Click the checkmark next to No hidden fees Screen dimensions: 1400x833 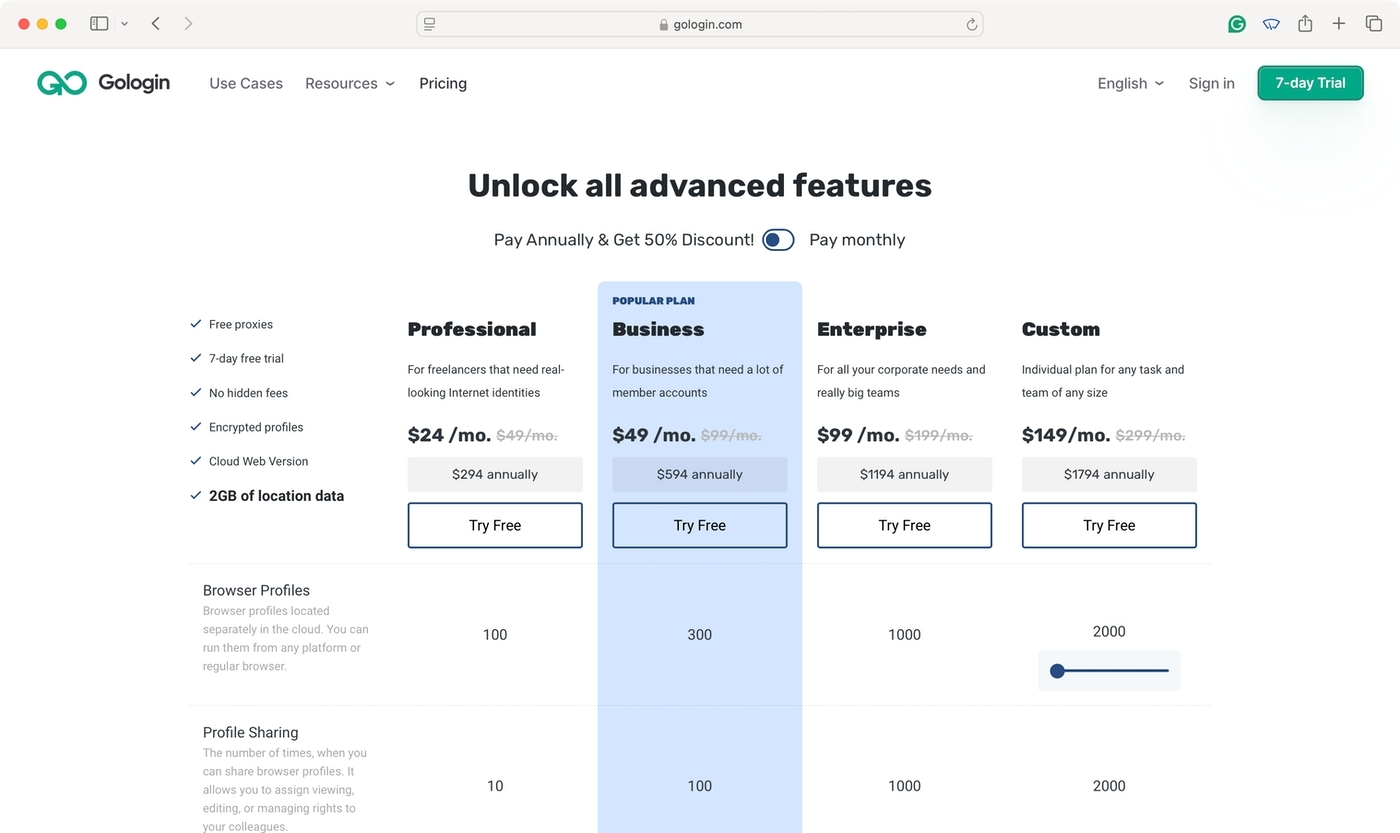[x=196, y=393]
